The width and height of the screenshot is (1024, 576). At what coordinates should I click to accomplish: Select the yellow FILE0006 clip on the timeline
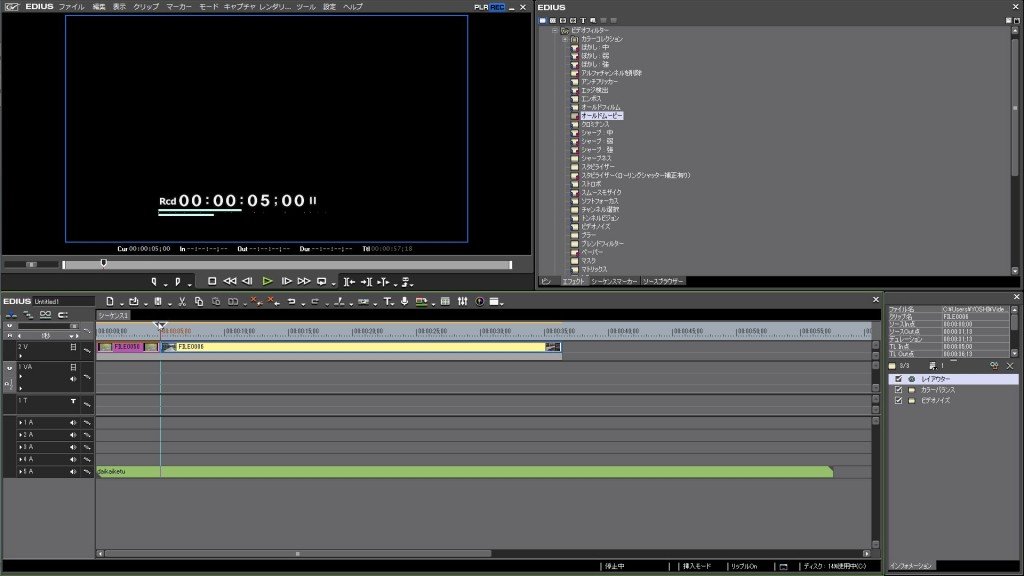tap(361, 347)
